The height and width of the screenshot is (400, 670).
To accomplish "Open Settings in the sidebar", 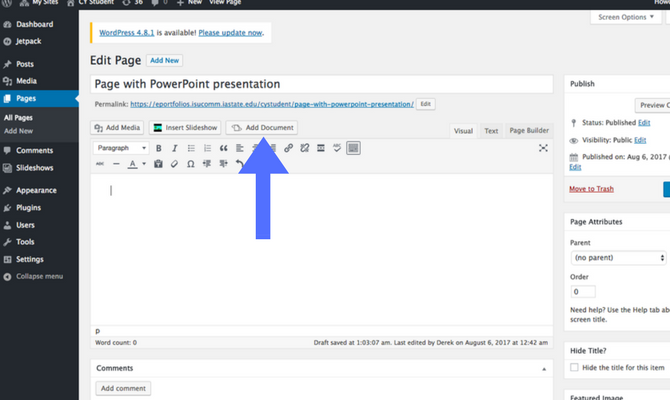I will pyautogui.click(x=29, y=259).
